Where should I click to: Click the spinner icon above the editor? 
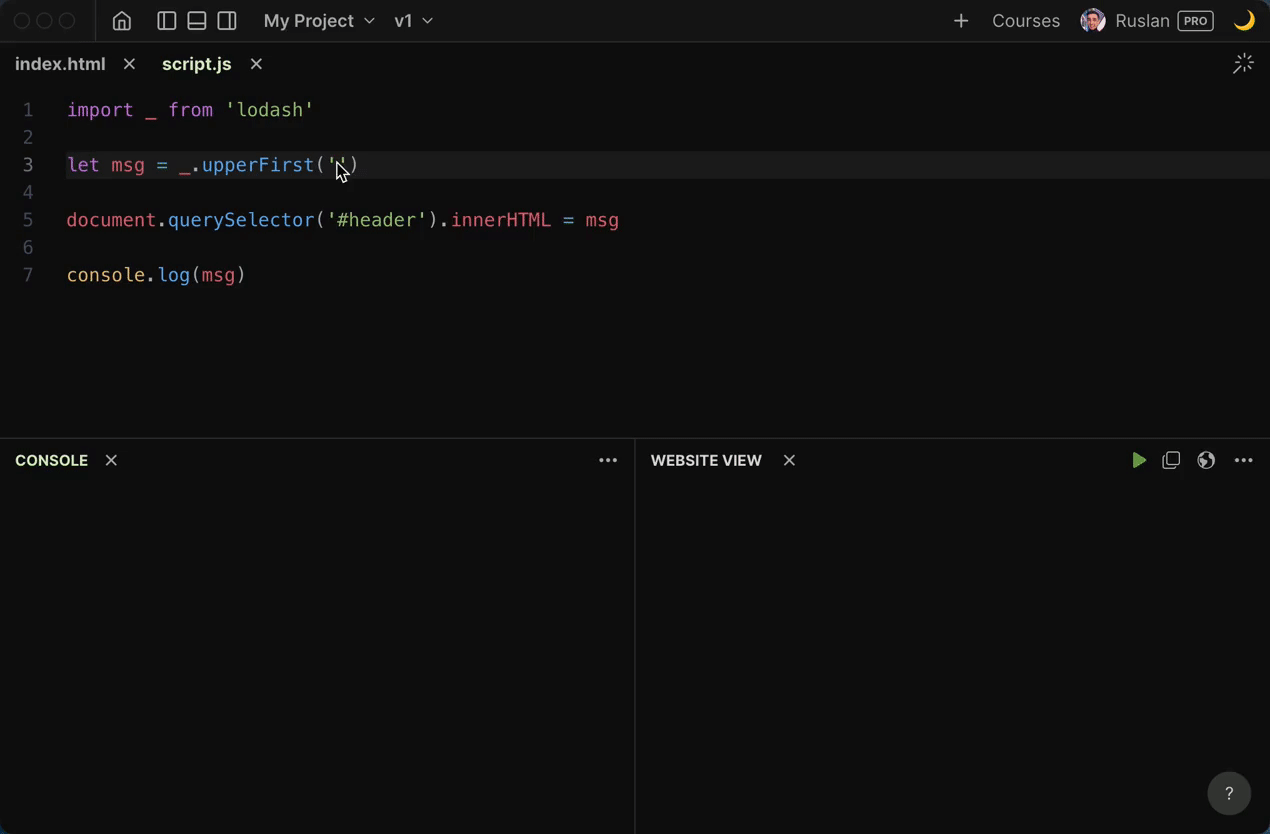tap(1243, 63)
